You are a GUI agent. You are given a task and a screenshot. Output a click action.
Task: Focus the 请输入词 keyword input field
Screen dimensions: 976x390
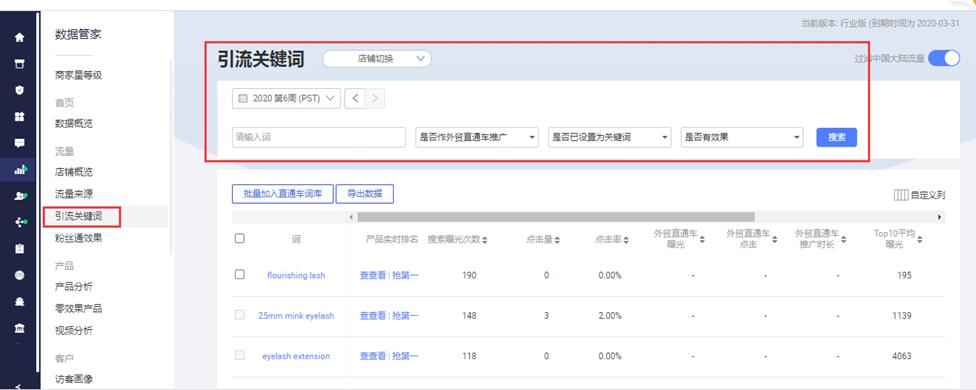pyautogui.click(x=319, y=137)
